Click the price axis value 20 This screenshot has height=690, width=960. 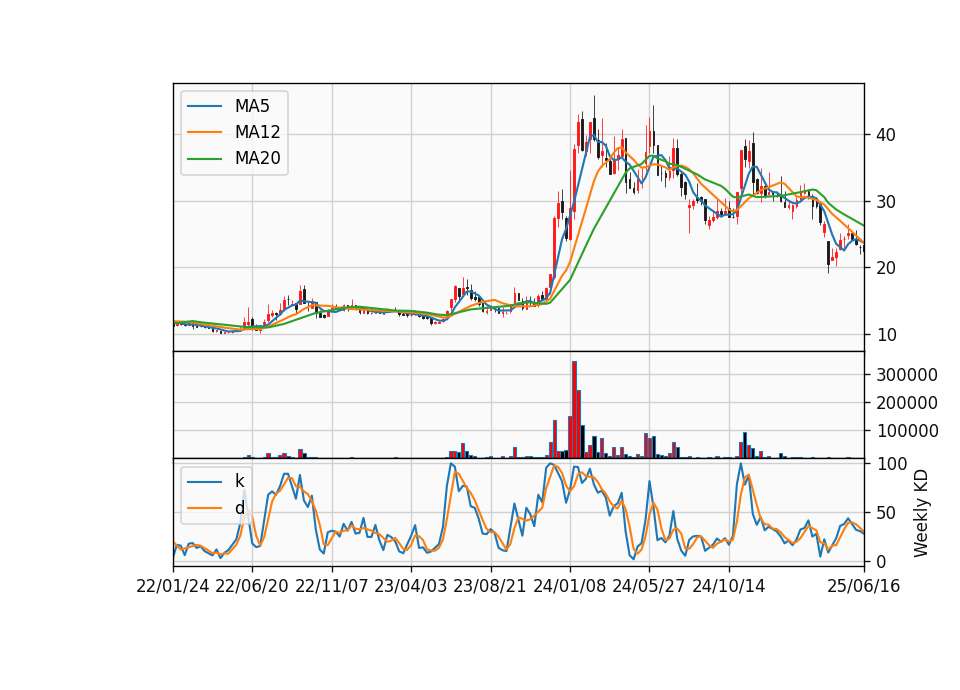886,268
